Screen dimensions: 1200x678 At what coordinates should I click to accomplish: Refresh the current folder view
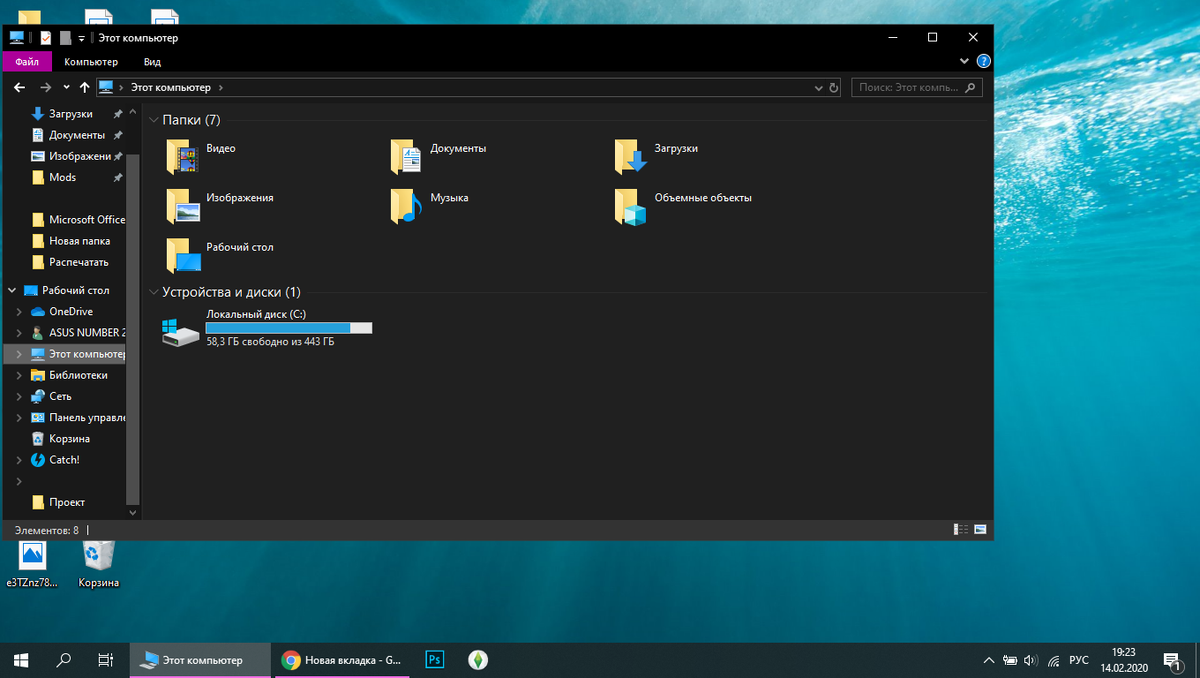point(835,88)
